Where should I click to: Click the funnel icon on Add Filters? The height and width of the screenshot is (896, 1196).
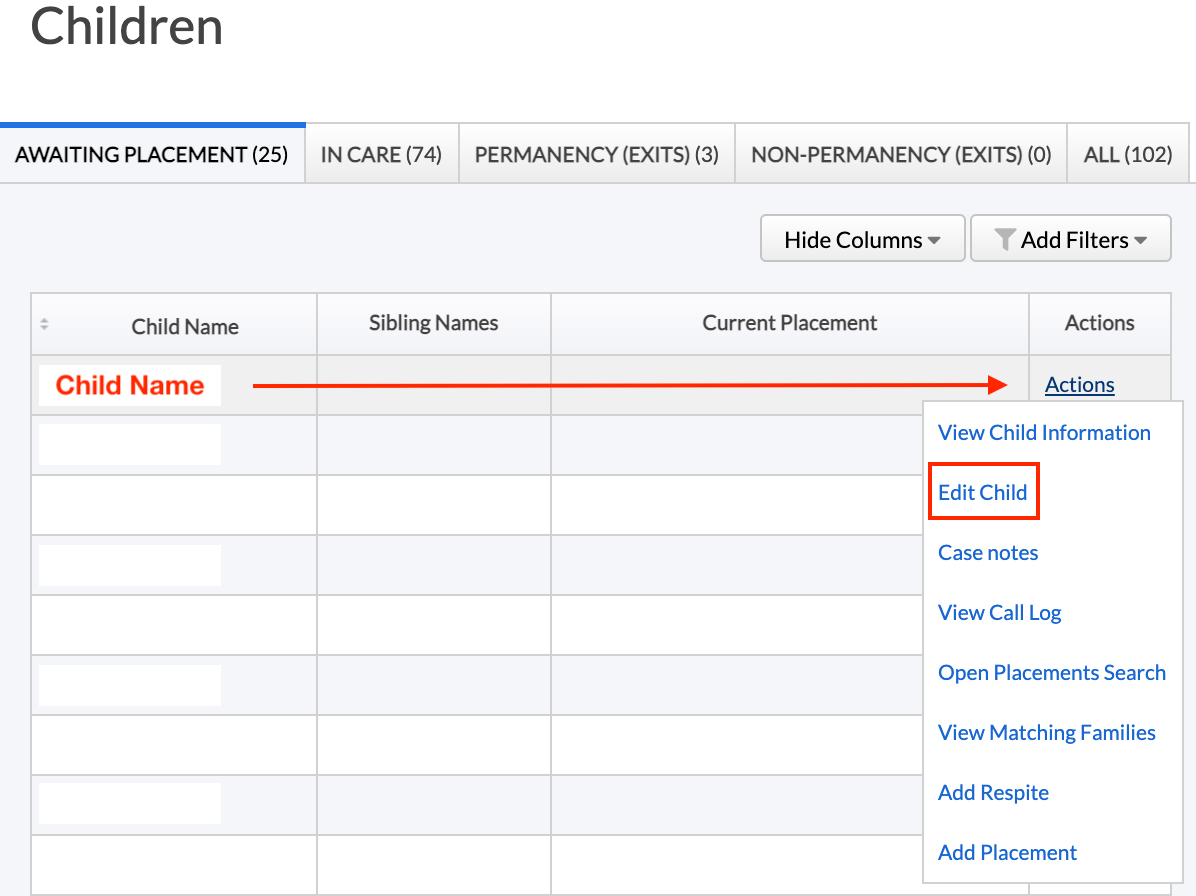point(1005,240)
